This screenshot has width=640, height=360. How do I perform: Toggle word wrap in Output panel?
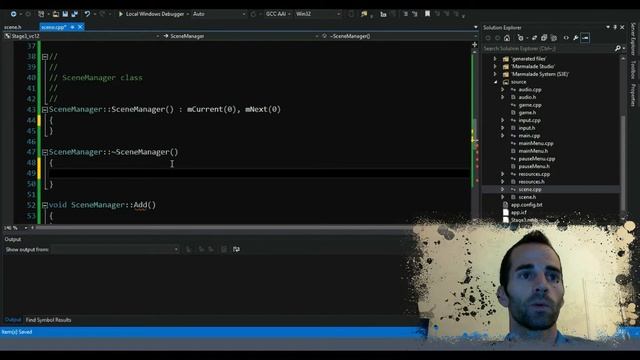[x=236, y=249]
